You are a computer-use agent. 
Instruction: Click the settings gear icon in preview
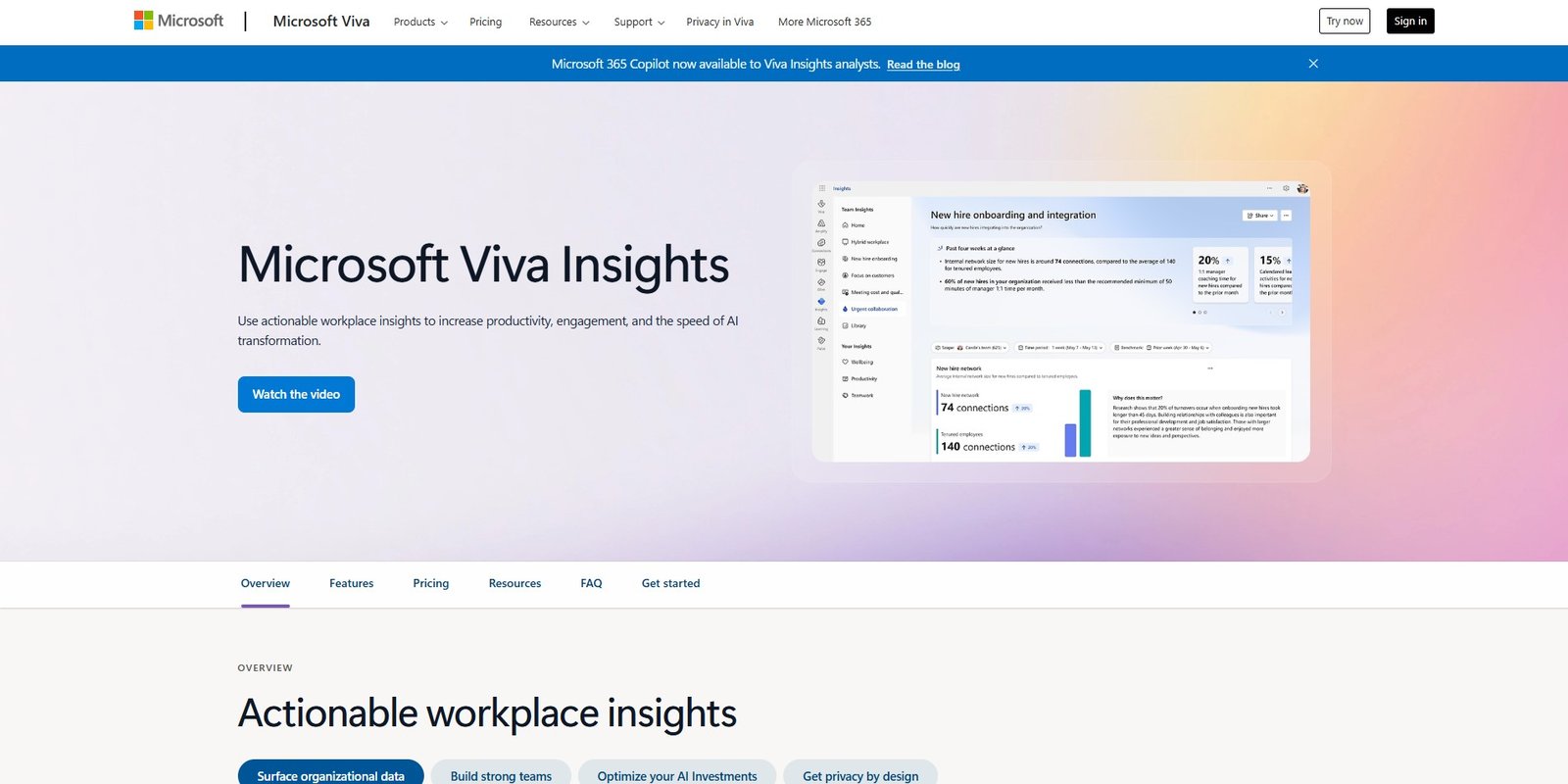[1286, 188]
